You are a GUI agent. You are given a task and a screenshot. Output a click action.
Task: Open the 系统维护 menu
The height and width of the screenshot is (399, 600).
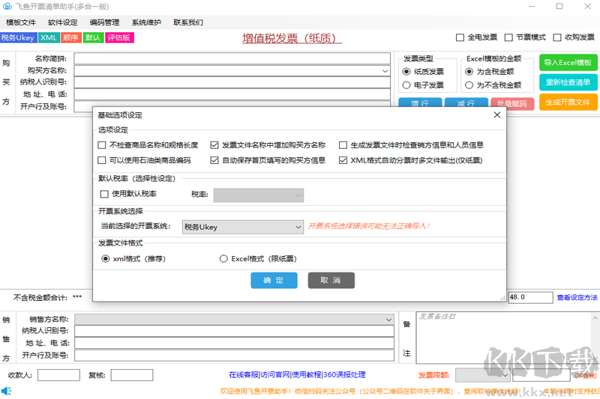point(146,23)
